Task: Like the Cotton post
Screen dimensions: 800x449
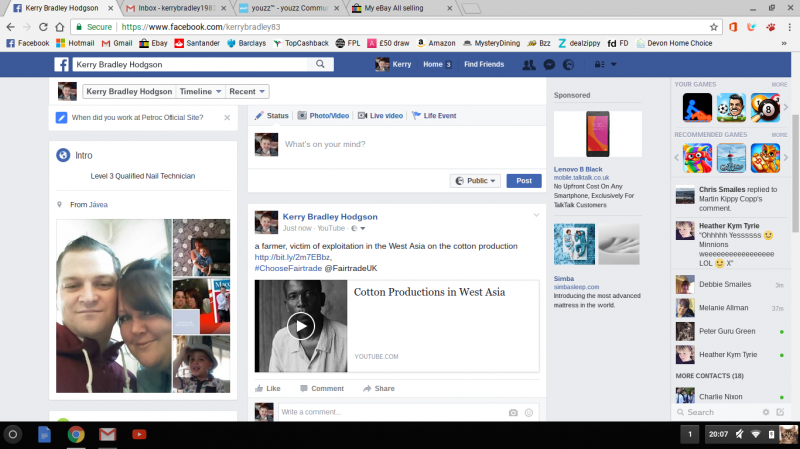Action: pyautogui.click(x=268, y=388)
